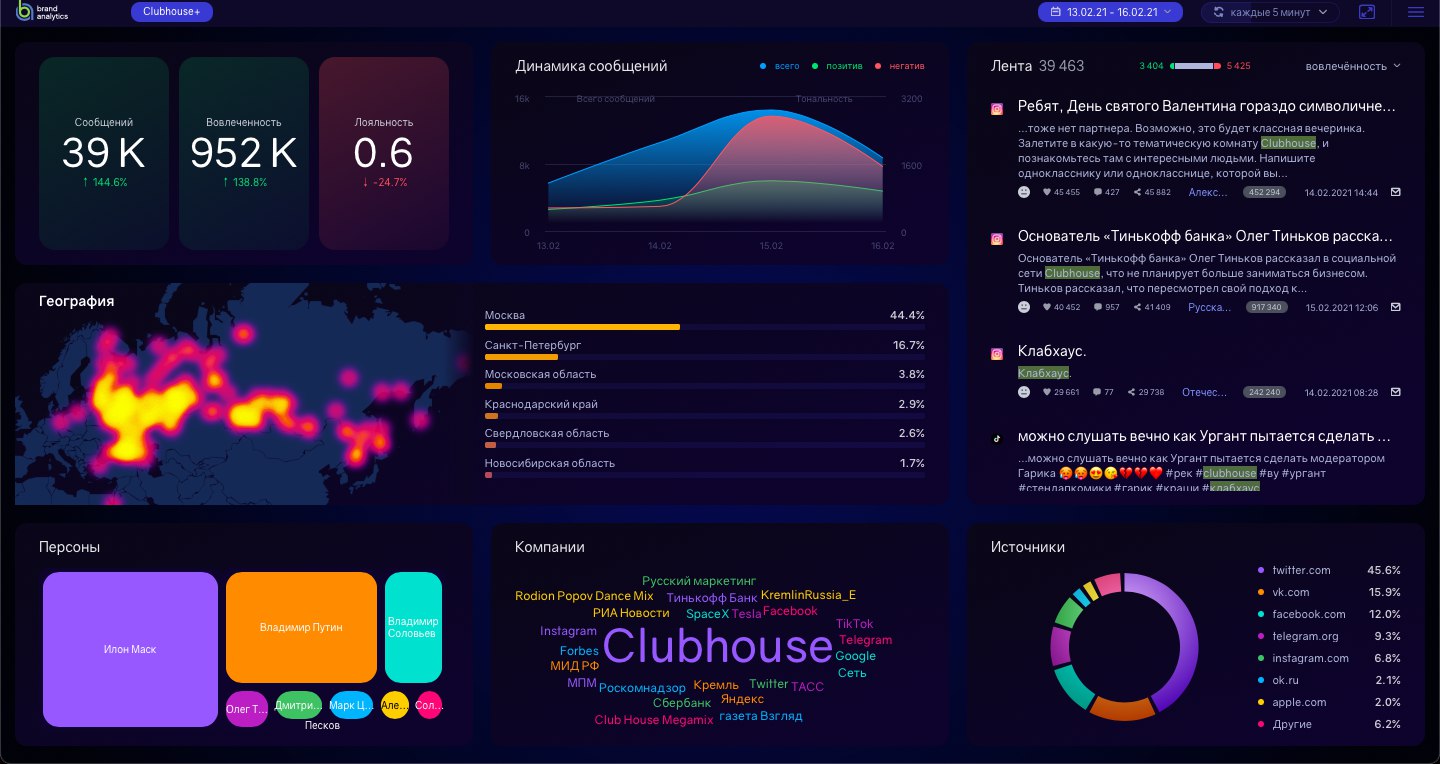
Task: Open post title 'Основатель «Тинькофф банка» Олег Тиньков'
Action: (1205, 237)
